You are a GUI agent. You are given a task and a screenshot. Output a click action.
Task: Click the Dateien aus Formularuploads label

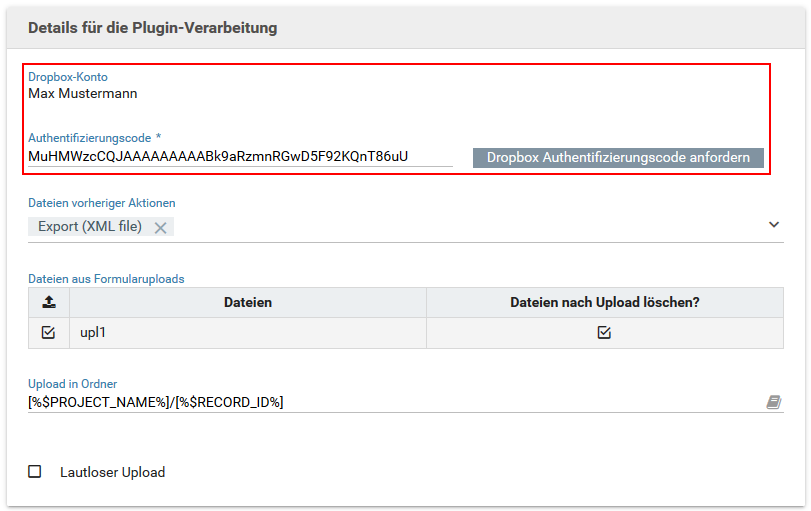(x=106, y=279)
